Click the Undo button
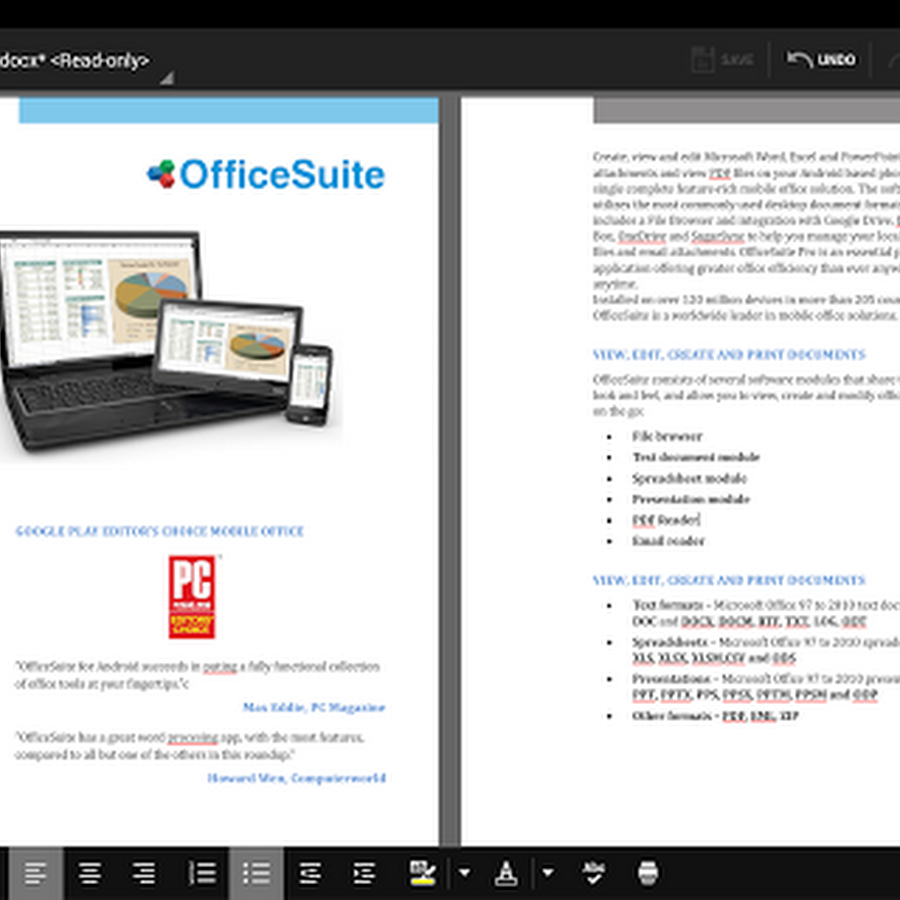The image size is (900, 900). click(821, 59)
